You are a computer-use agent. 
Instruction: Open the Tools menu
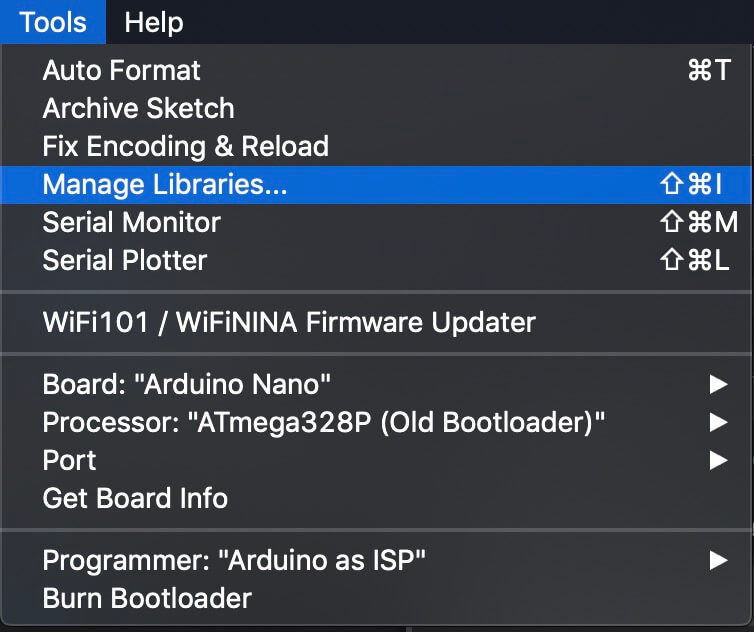[x=53, y=22]
